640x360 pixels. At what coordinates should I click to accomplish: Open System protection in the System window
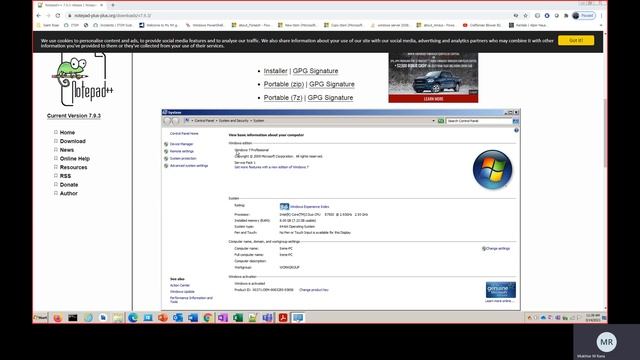click(183, 158)
